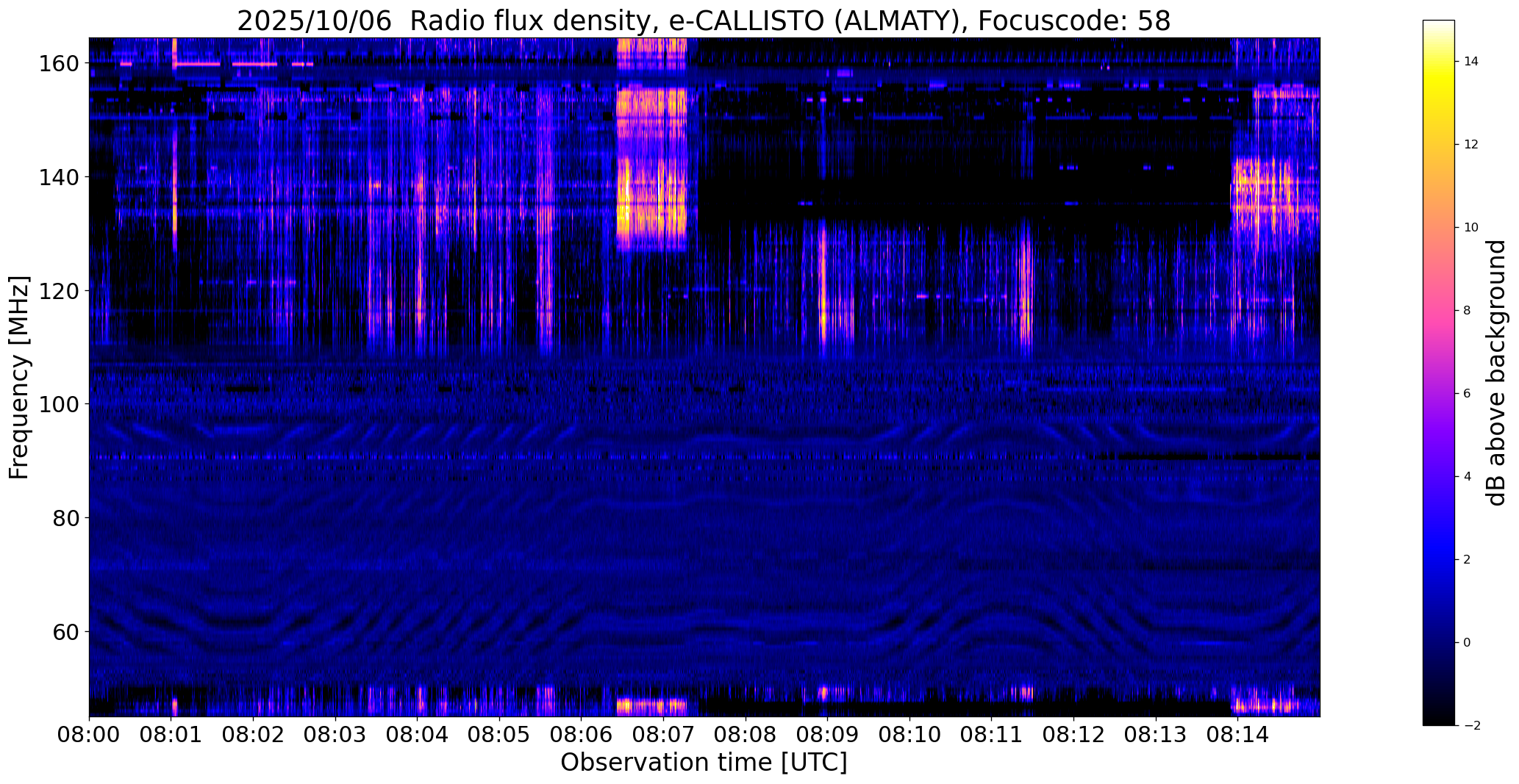Viewport: 1519px width, 784px height.
Task: Click the 08:12 time tick label
Action: [1074, 734]
